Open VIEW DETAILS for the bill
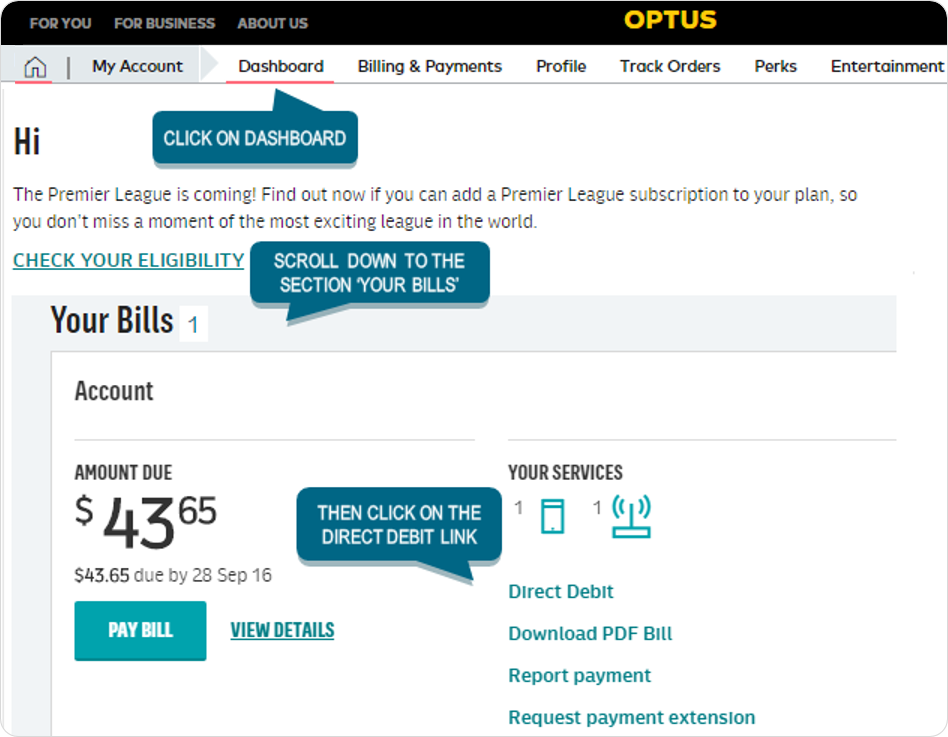The width and height of the screenshot is (948, 737). coord(282,631)
